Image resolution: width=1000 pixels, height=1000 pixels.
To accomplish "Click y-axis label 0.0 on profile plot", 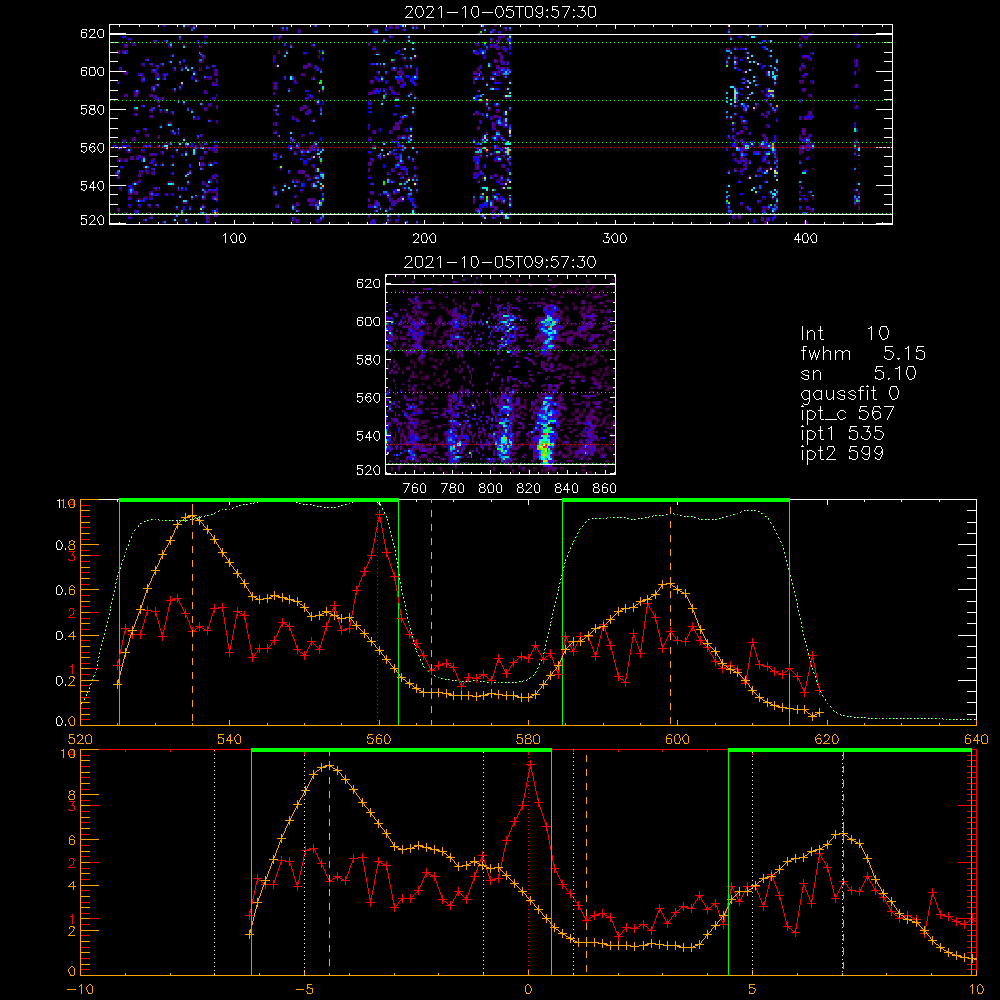I will (65, 721).
